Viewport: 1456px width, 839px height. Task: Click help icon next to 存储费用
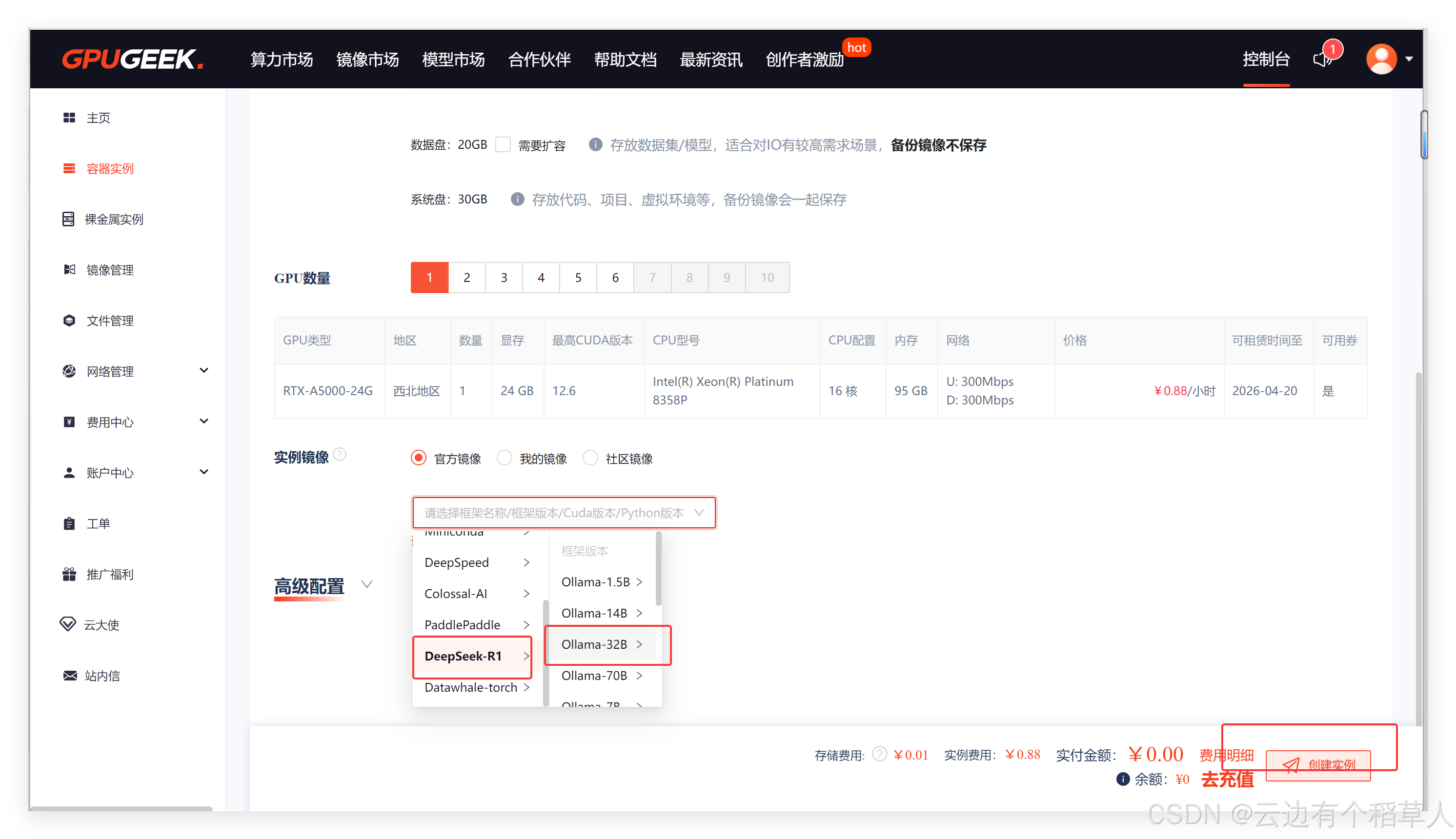coord(879,754)
